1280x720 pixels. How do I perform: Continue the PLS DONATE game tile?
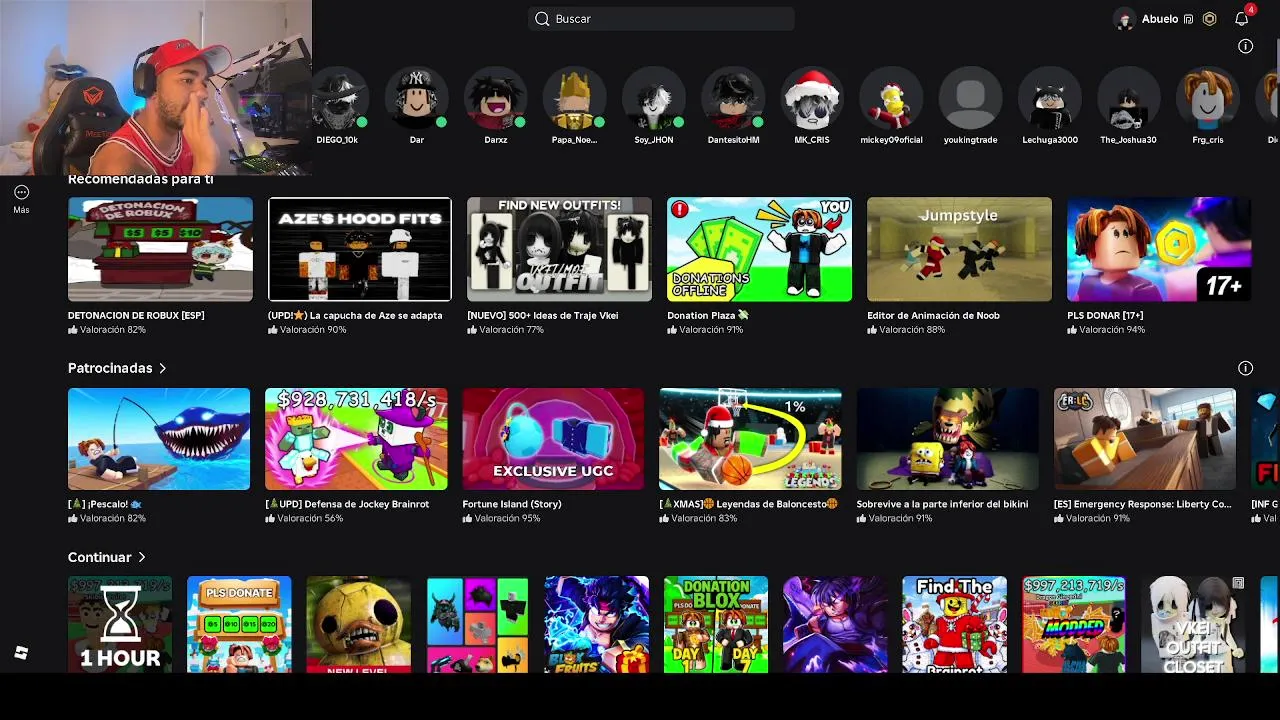239,624
